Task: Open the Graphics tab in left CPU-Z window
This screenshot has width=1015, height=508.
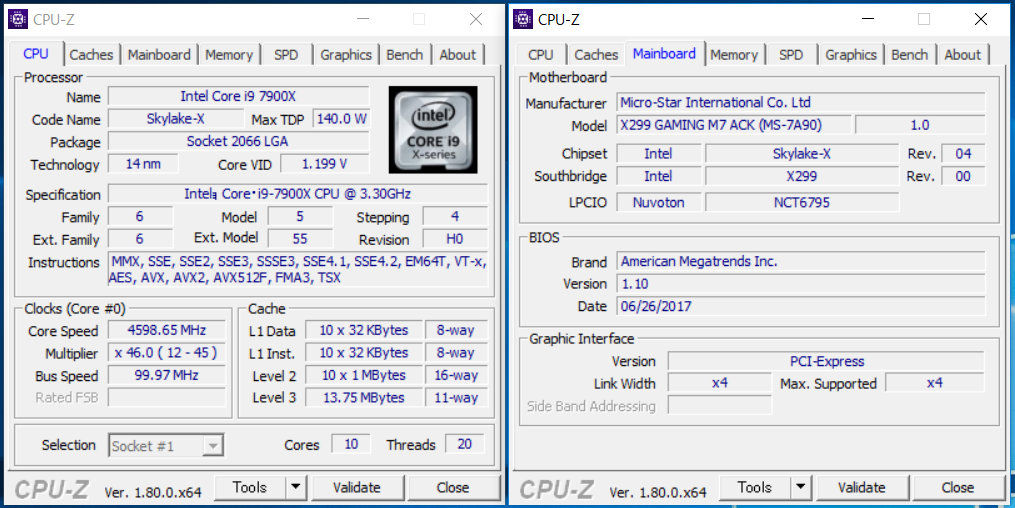Action: [346, 55]
